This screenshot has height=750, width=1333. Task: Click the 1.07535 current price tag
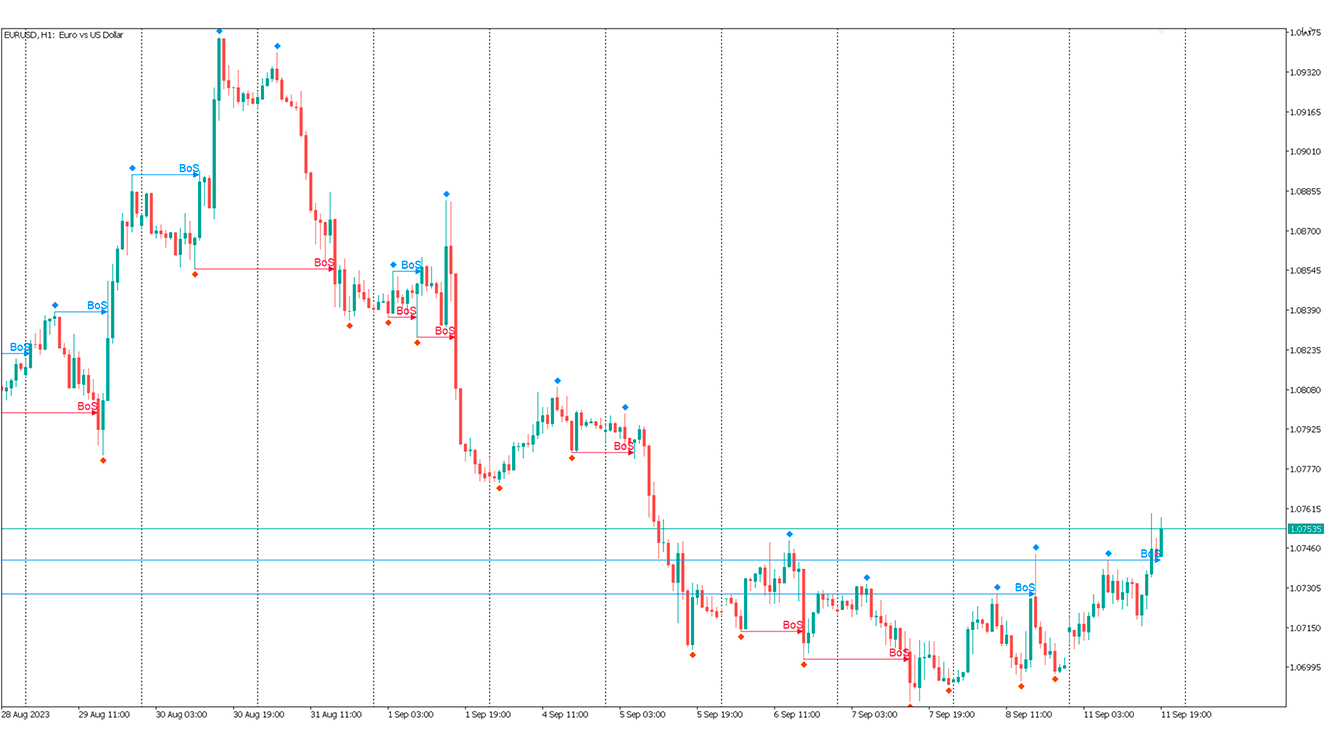click(1306, 529)
